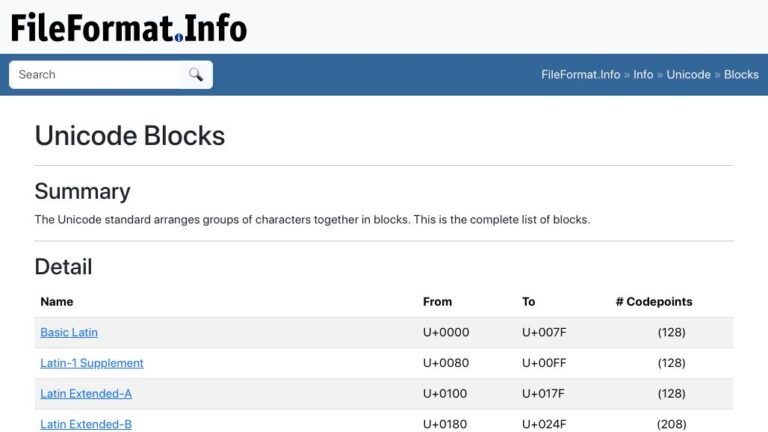Click U+00FF in the Latin-1 Supplement row
This screenshot has width=768, height=432.
(544, 363)
